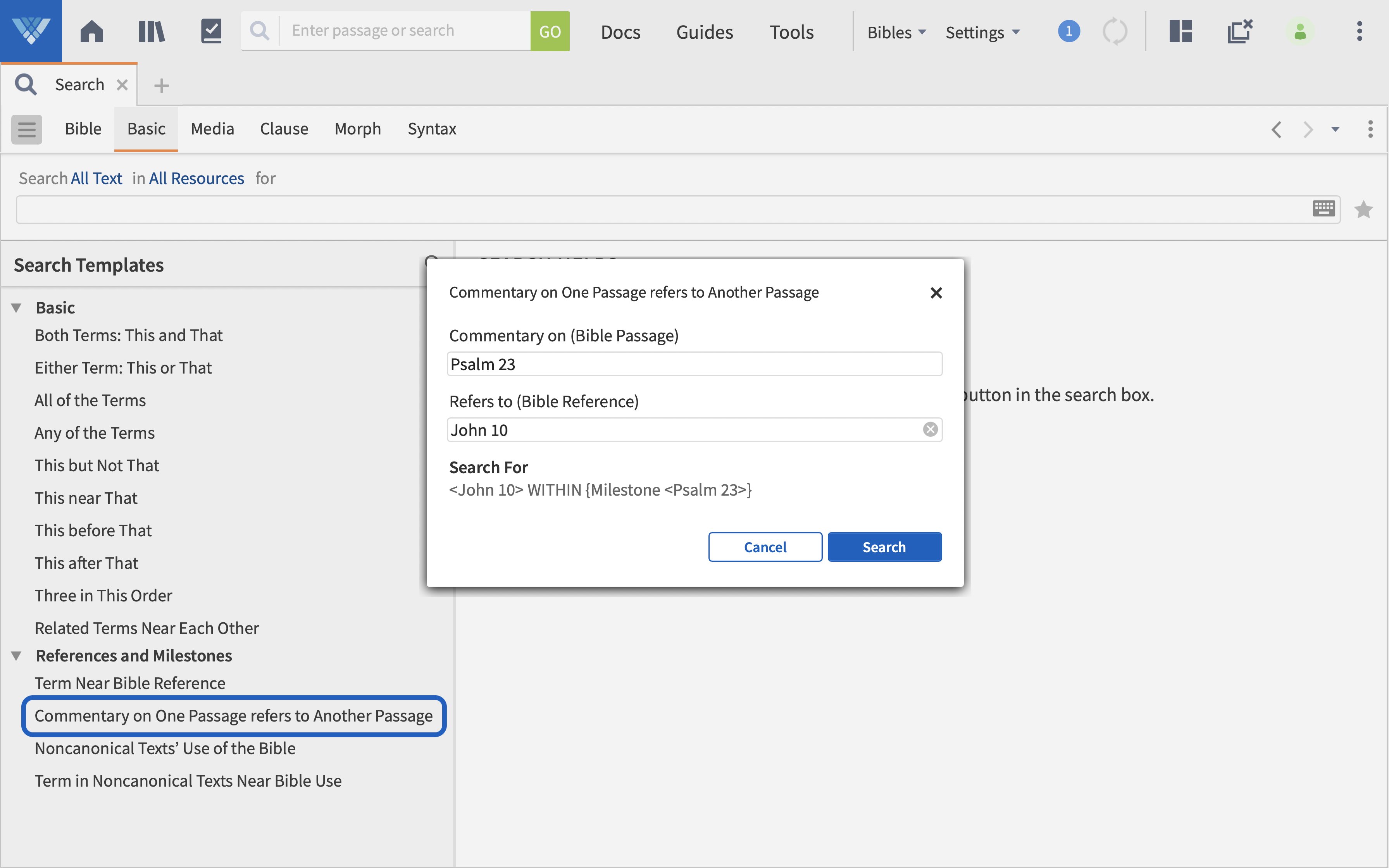
Task: Select All of the Terms template
Action: point(90,401)
